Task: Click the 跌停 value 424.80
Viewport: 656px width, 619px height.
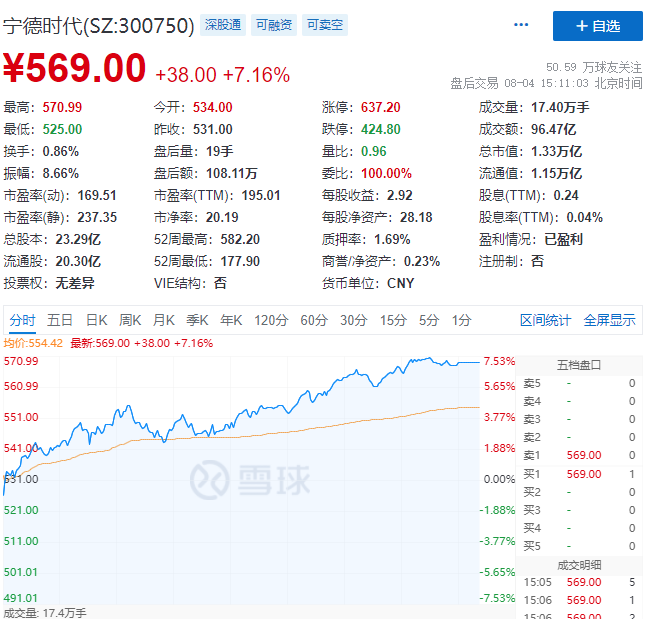Action: [x=381, y=129]
